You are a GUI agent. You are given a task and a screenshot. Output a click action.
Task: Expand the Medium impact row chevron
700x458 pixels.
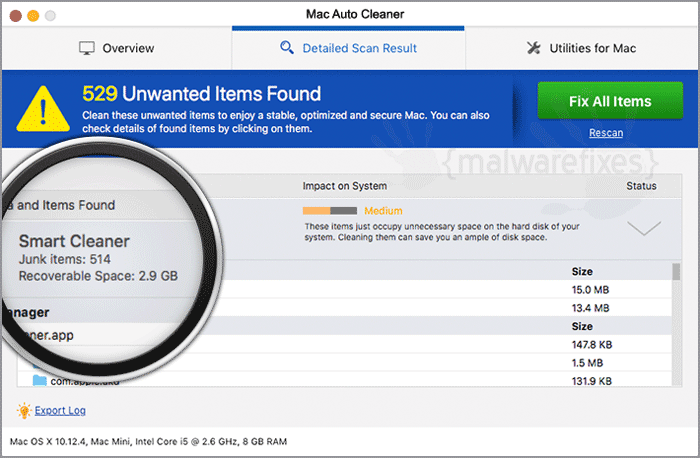(x=644, y=228)
